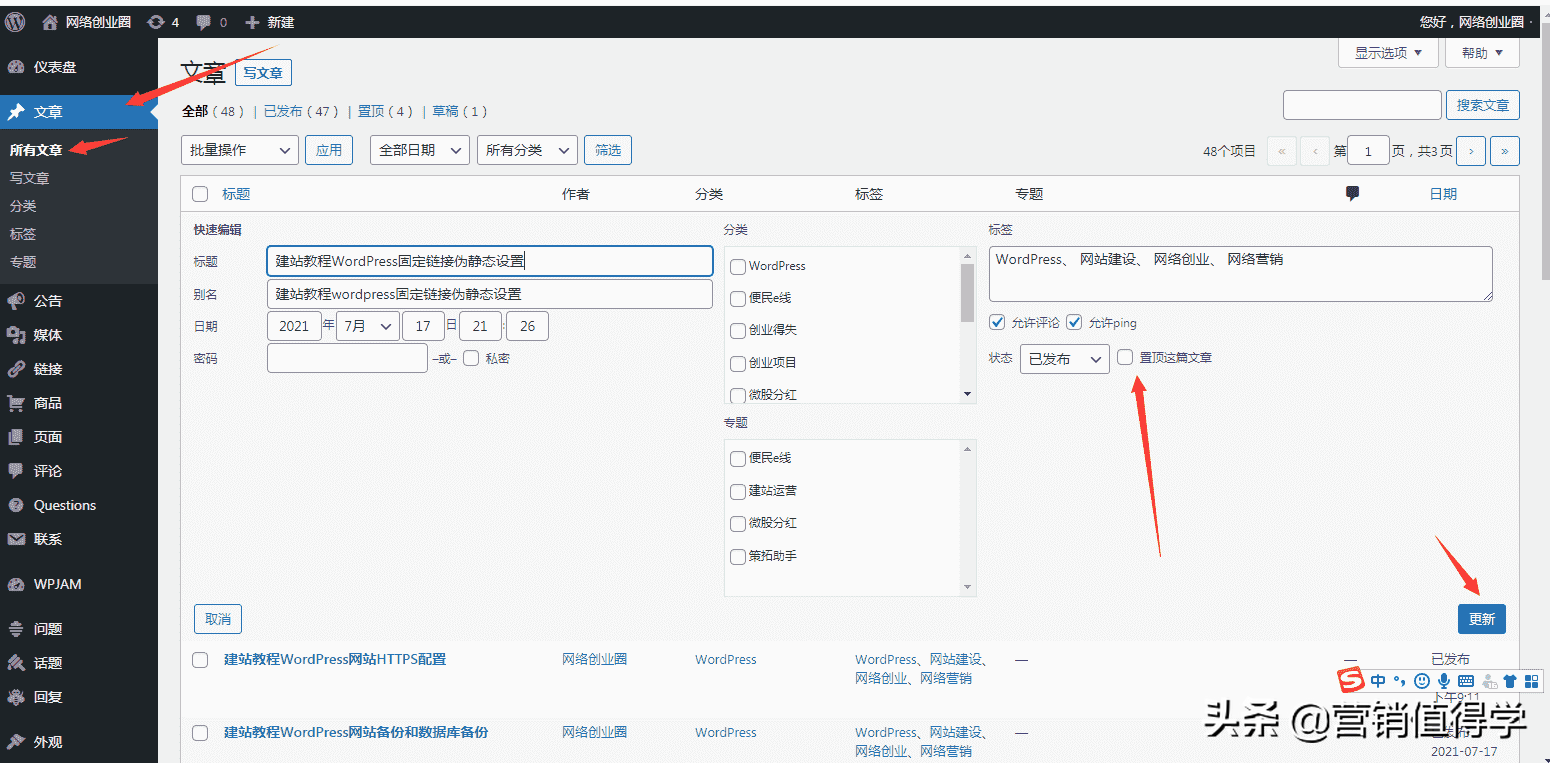The height and width of the screenshot is (763, 1550).
Task: Open the 媒体 media icon
Action: [16, 335]
